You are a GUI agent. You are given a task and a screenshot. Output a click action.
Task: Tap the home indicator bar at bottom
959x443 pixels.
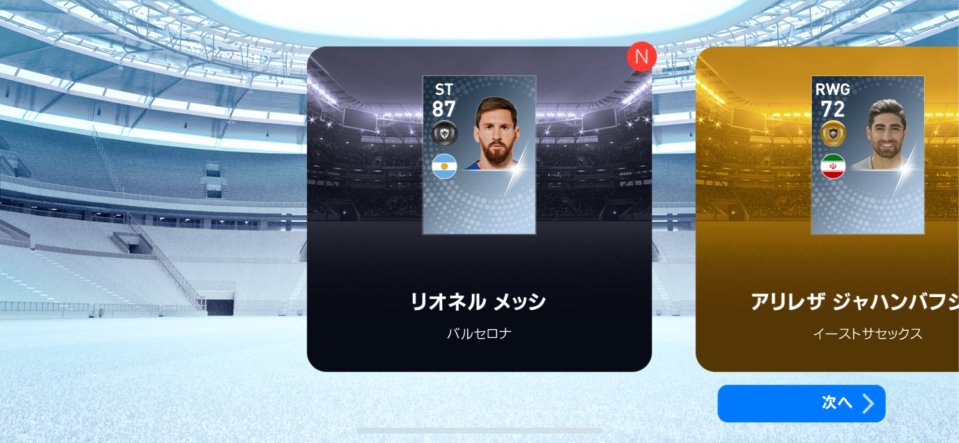(480, 431)
